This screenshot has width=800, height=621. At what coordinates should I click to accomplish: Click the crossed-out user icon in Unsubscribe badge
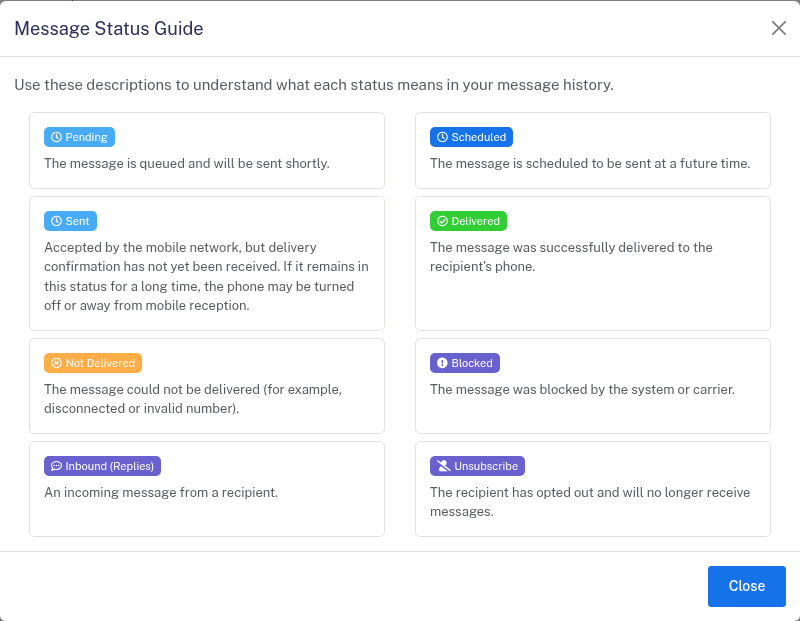click(x=442, y=466)
